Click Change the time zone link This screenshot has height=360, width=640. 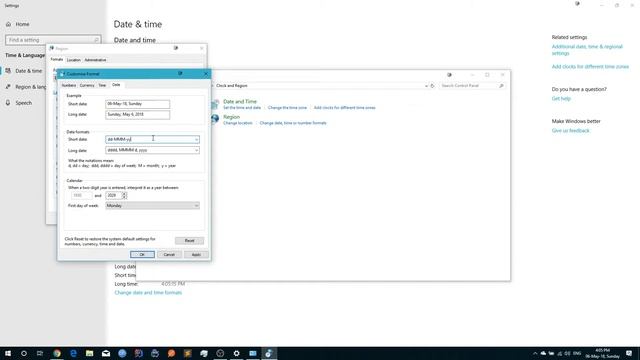point(287,108)
